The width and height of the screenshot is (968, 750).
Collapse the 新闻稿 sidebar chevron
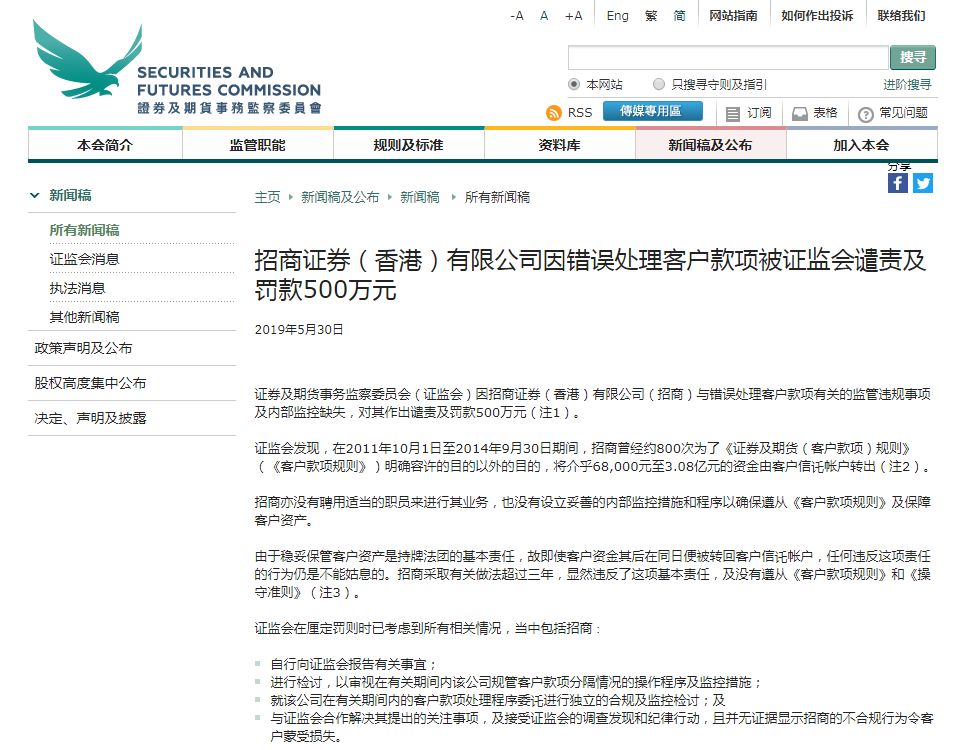point(35,196)
